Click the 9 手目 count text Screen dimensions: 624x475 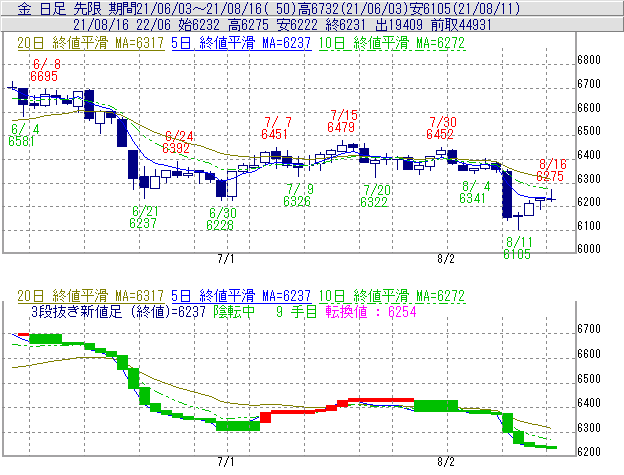coord(296,311)
